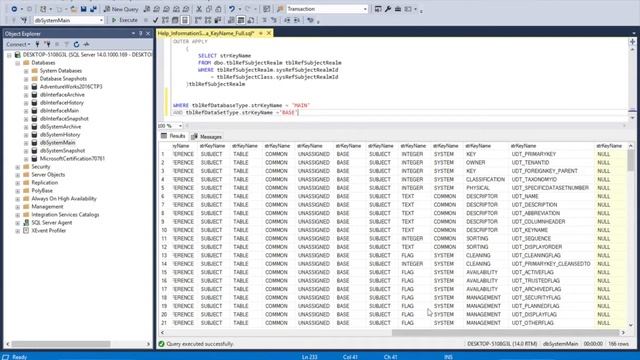Click '166 rows' in status bar
This screenshot has width=640, height=360.
[618, 344]
